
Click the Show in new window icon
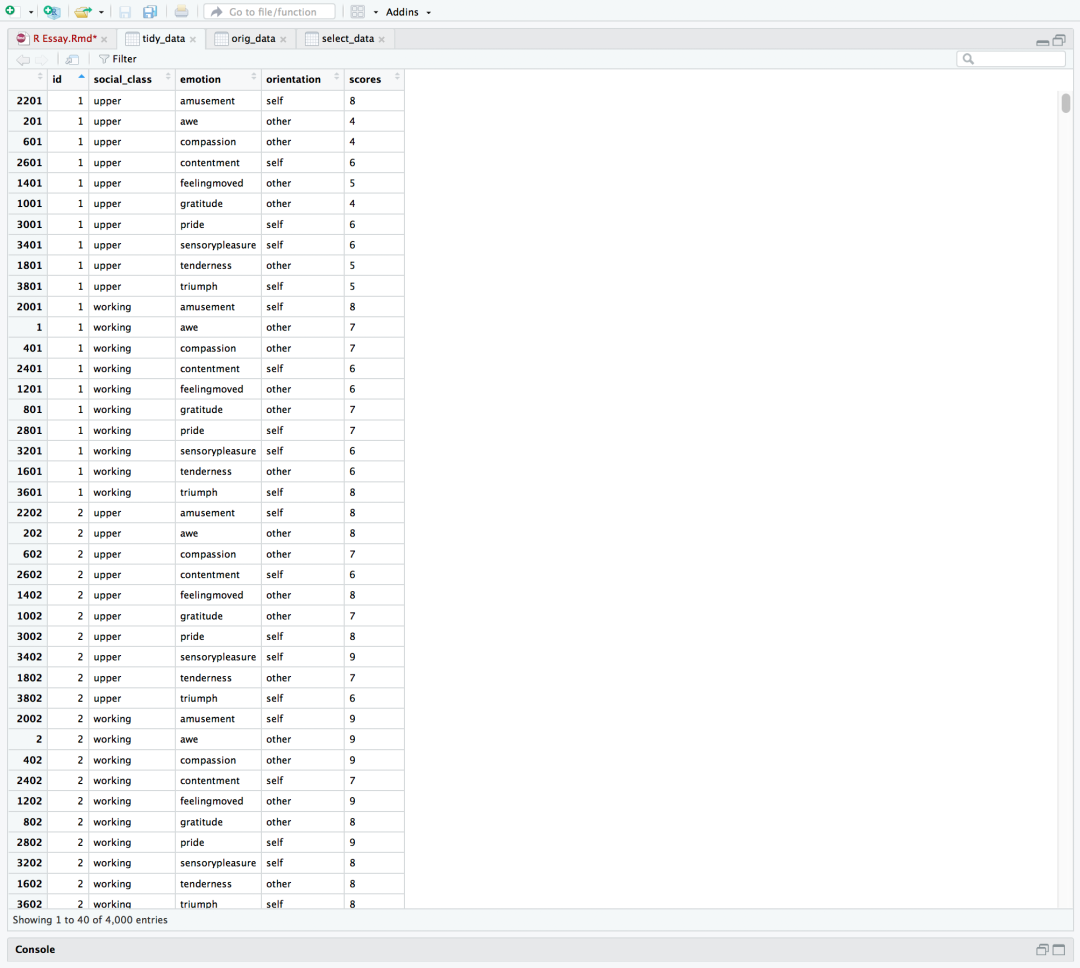[x=72, y=59]
